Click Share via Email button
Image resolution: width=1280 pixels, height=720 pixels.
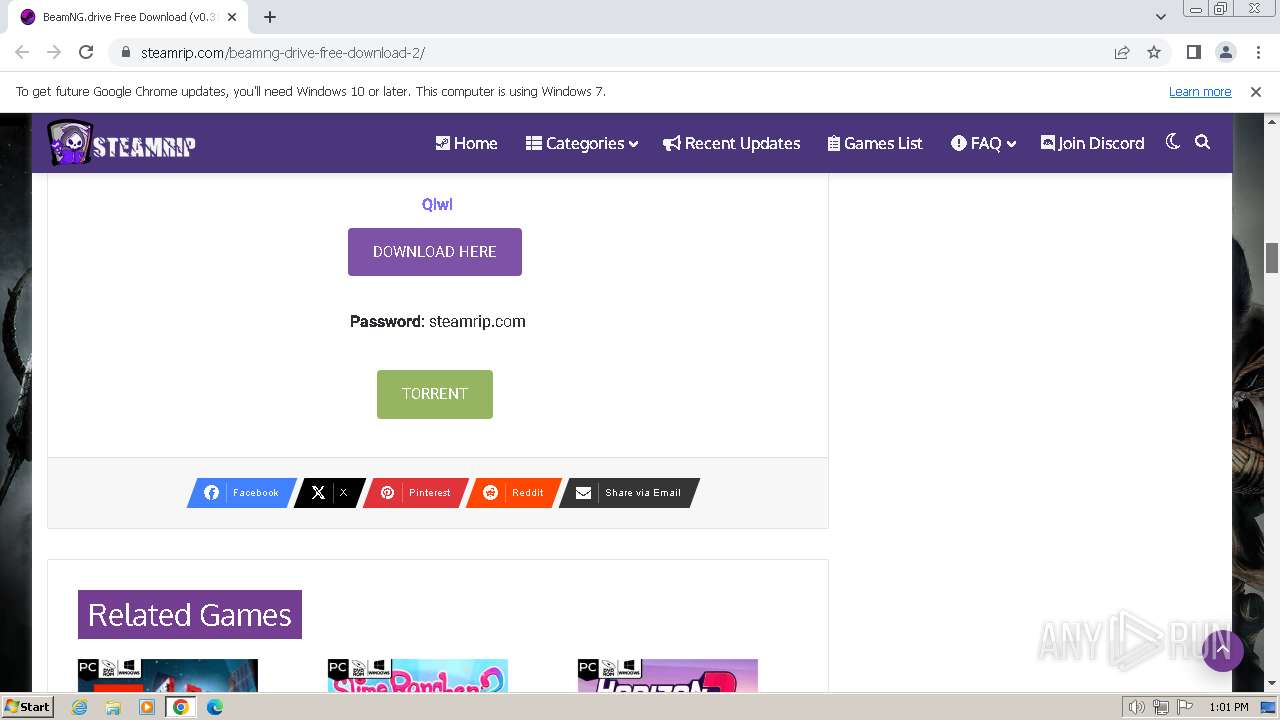(629, 493)
